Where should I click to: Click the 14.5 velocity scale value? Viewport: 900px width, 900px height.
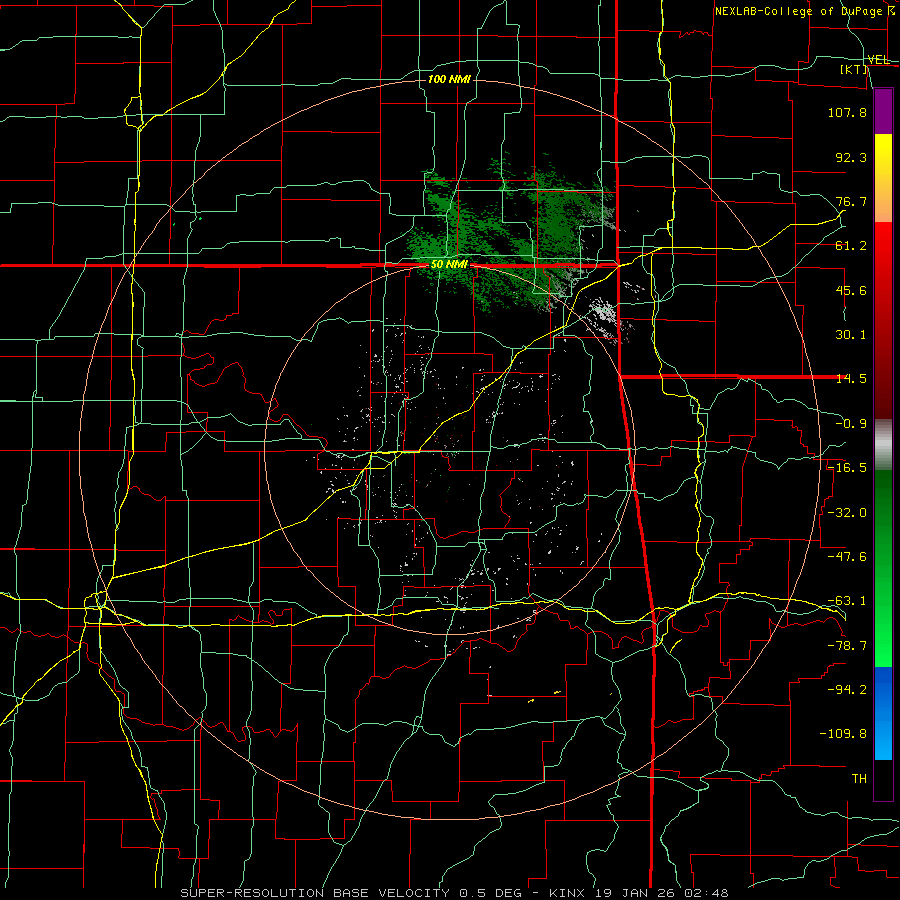point(851,379)
